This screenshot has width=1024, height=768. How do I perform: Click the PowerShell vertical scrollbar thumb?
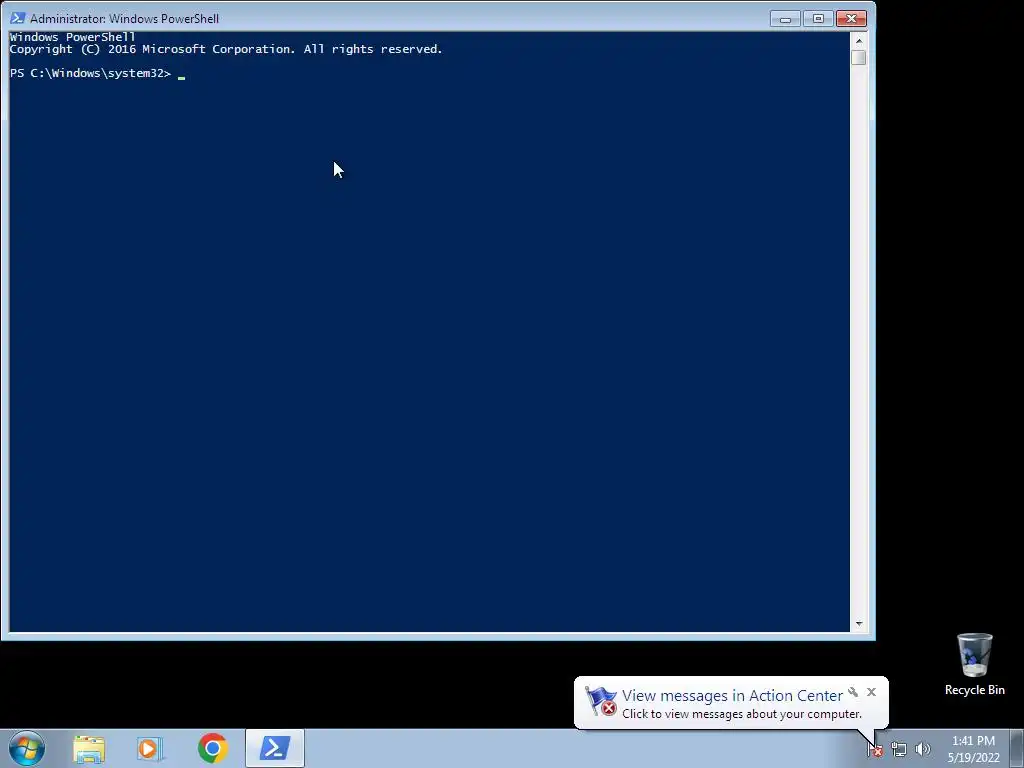point(859,57)
